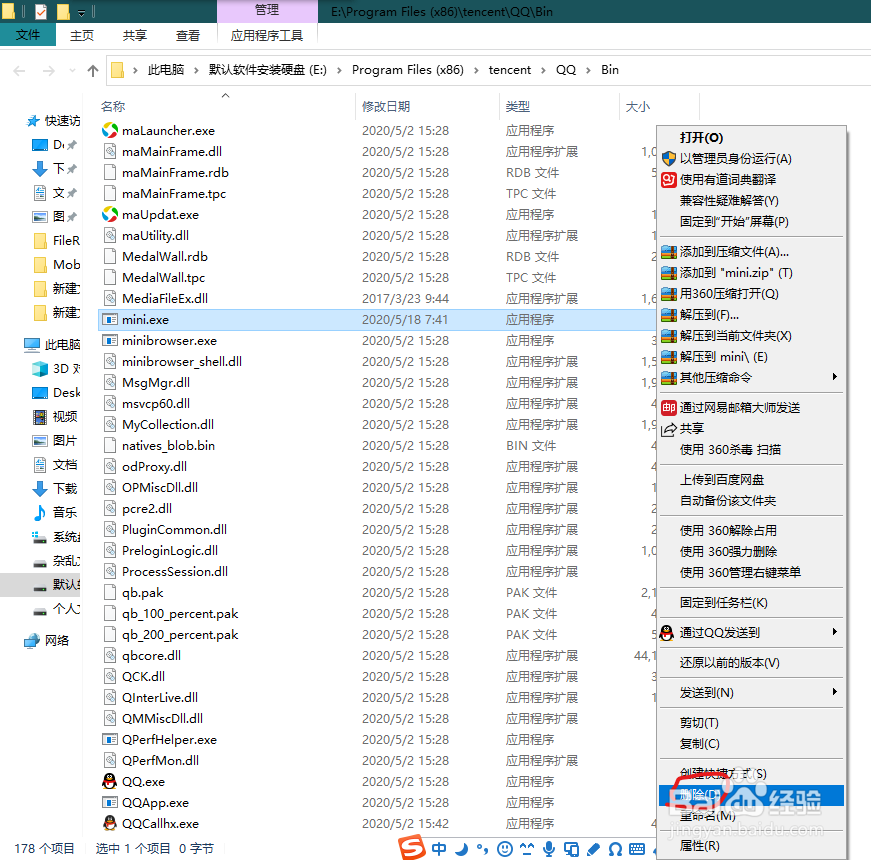Click the tencent breadcrumb segment
Viewport: 871px width, 860px height.
pyautogui.click(x=509, y=70)
